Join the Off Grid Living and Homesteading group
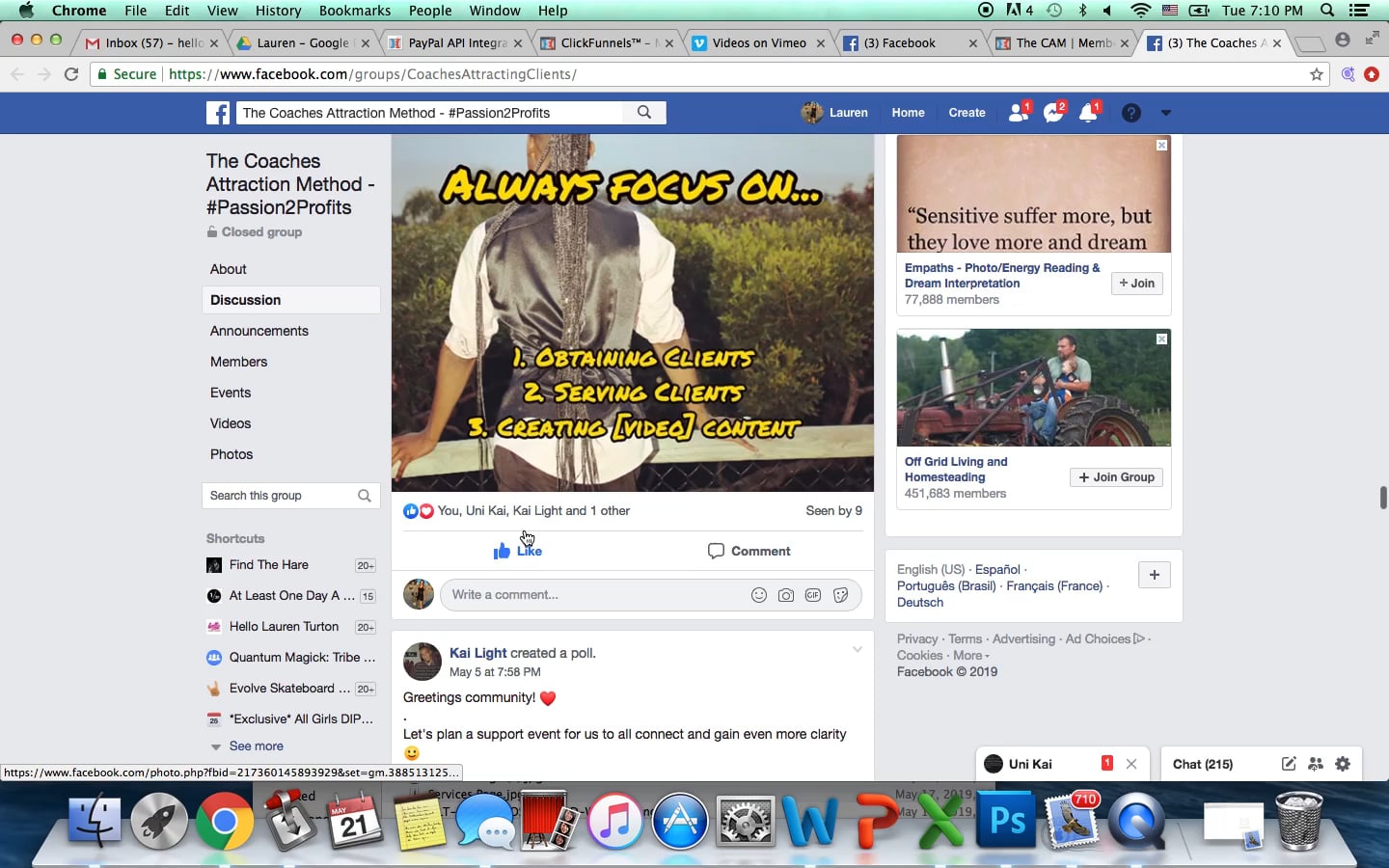 pos(1116,477)
